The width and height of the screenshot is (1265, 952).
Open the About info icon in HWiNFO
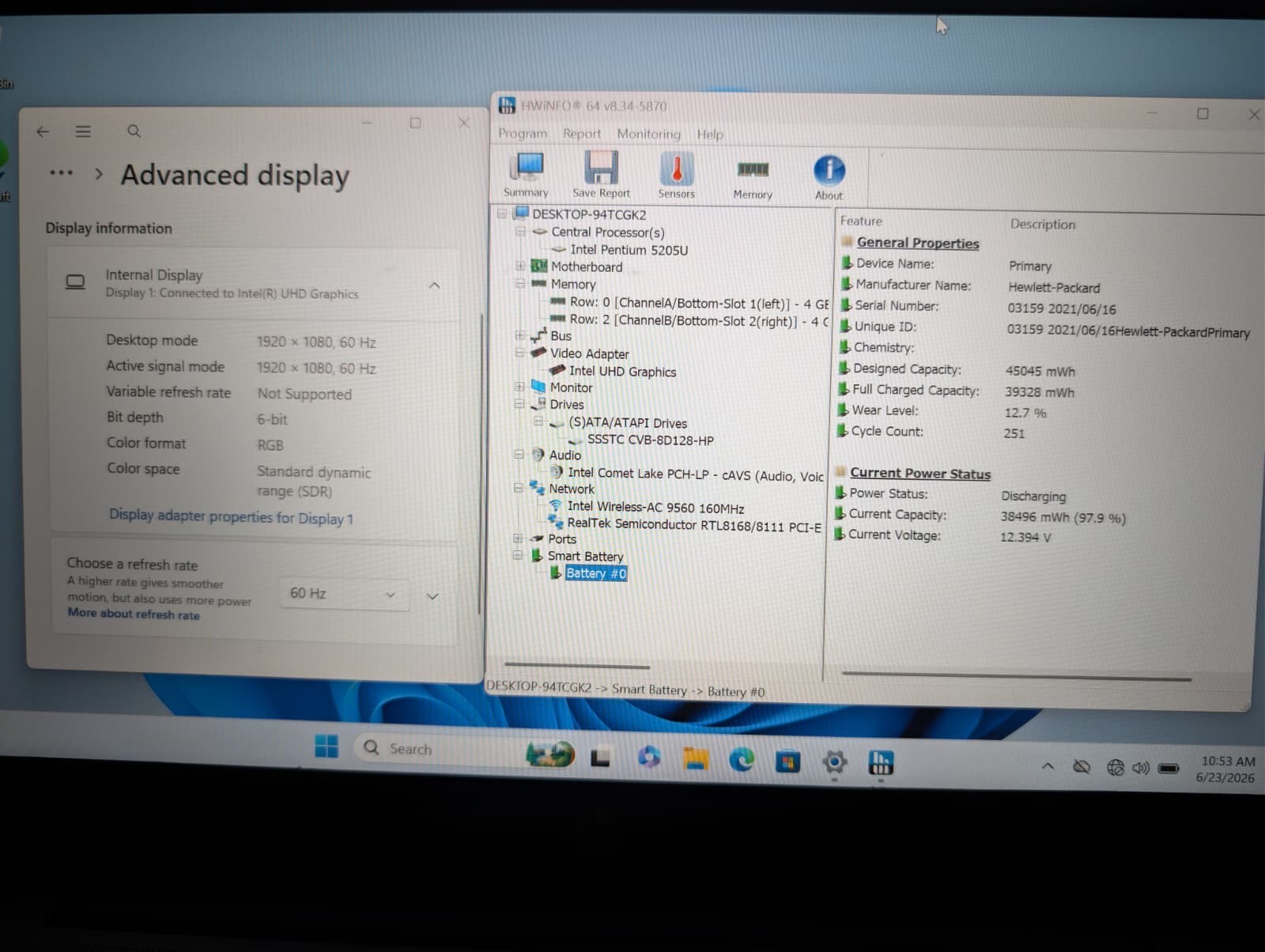(829, 177)
